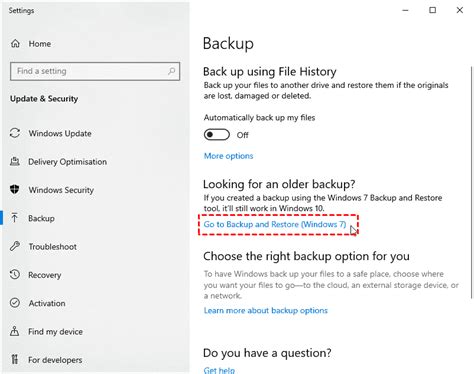Image resolution: width=474 pixels, height=374 pixels.
Task: Select Windows Security in sidebar
Action: [61, 190]
